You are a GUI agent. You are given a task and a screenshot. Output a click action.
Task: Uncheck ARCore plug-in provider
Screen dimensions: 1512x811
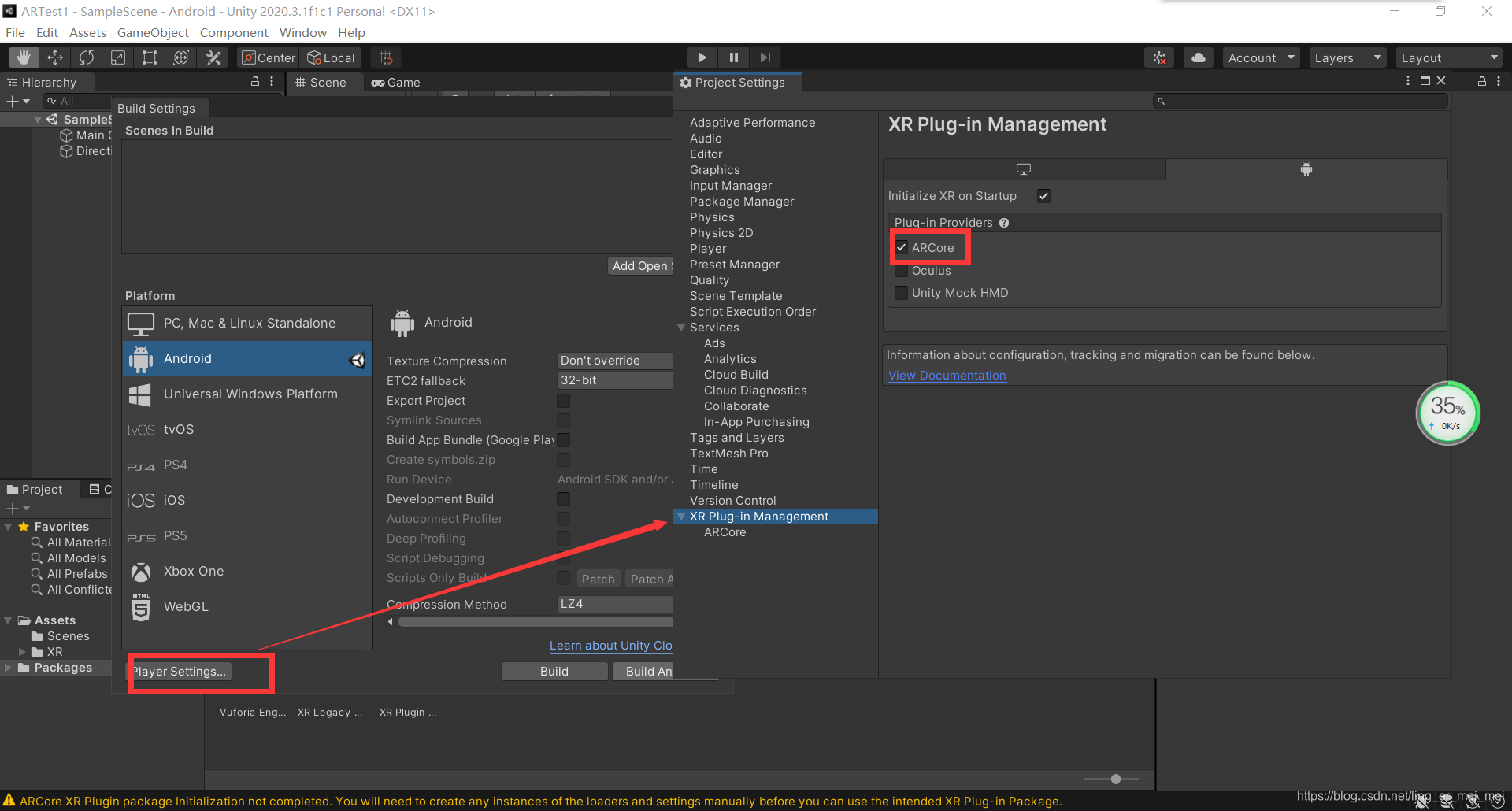coord(902,248)
